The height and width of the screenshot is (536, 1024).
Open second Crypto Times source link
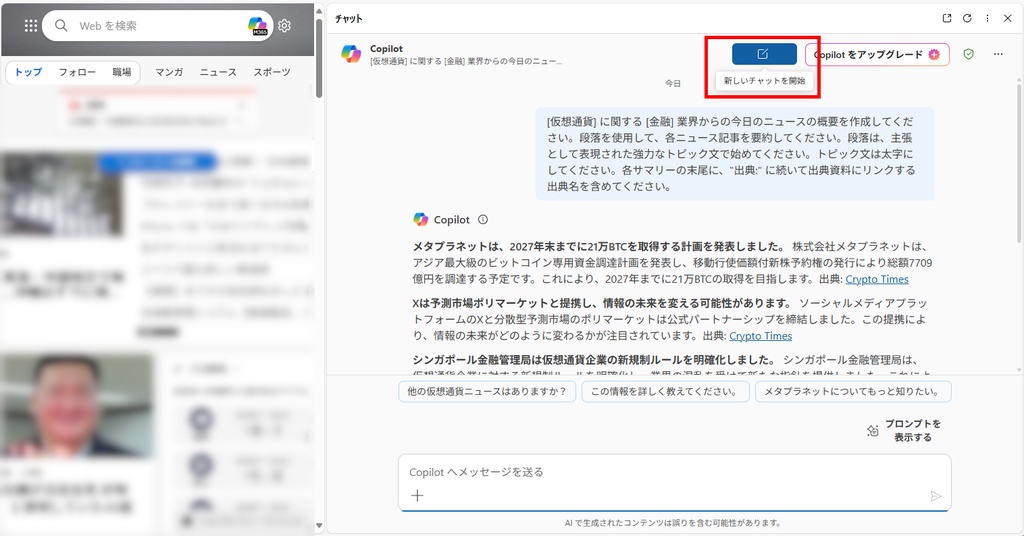[760, 336]
